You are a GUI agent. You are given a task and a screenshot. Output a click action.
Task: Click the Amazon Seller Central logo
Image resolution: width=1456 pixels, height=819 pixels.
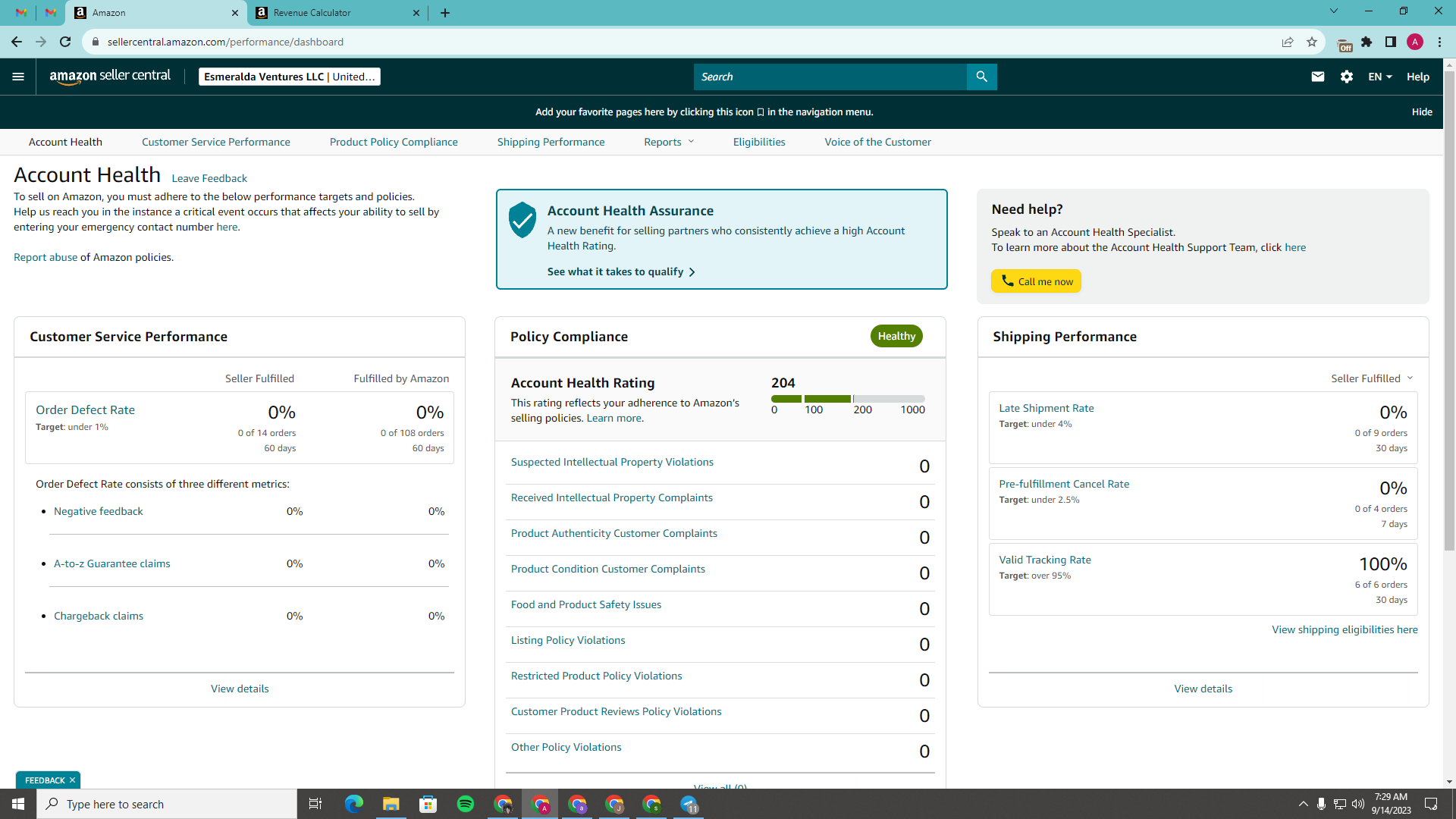tap(110, 76)
